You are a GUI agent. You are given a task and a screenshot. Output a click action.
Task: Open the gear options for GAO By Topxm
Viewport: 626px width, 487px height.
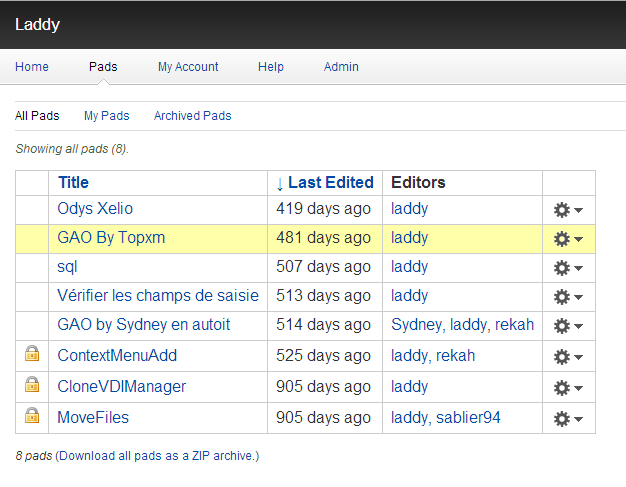568,239
